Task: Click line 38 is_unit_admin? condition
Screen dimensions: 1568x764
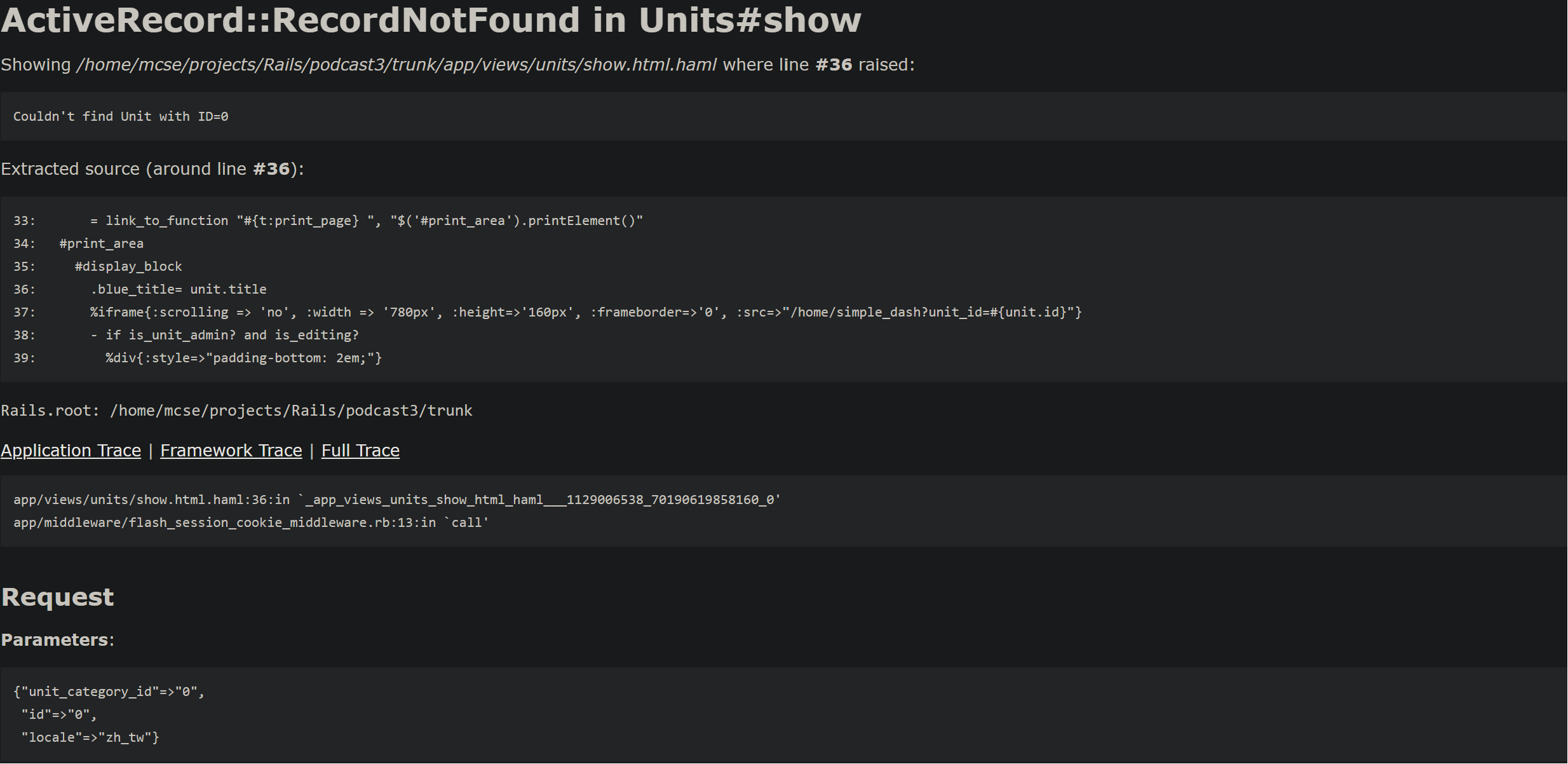Action: pos(224,335)
